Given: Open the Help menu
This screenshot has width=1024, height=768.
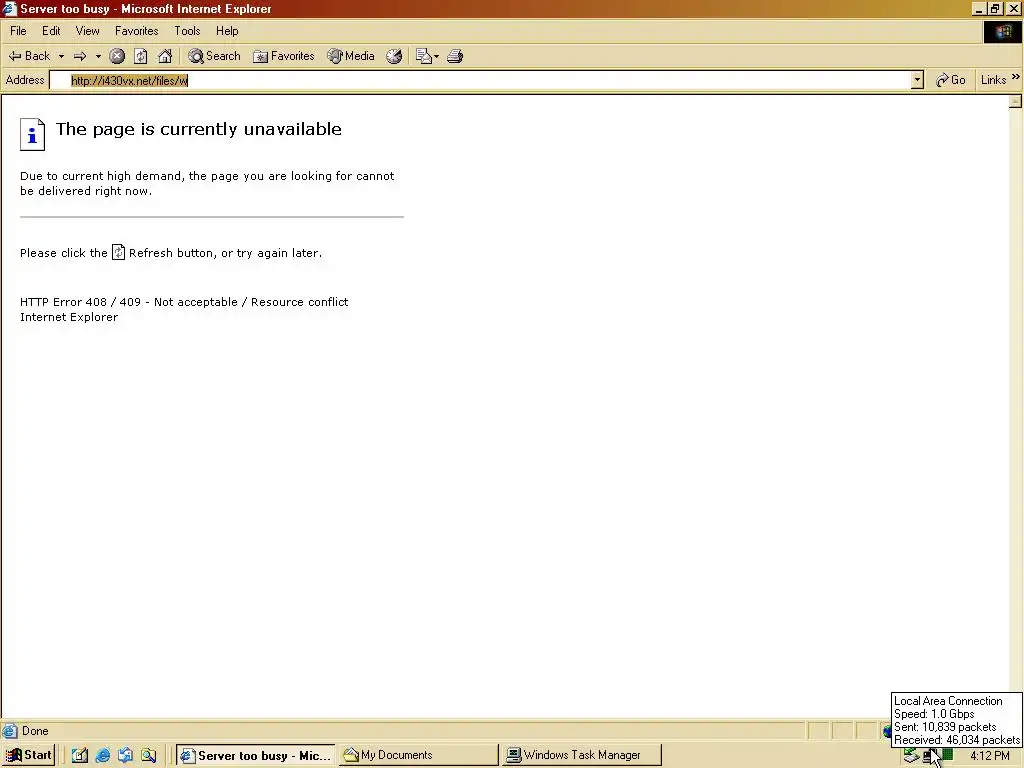Looking at the screenshot, I should 227,31.
